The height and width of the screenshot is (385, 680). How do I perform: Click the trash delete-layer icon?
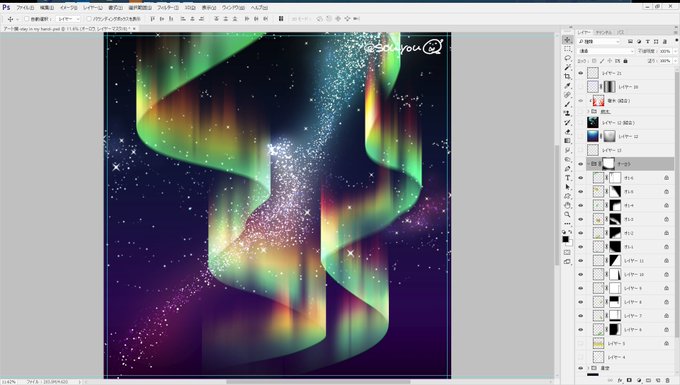coord(667,380)
